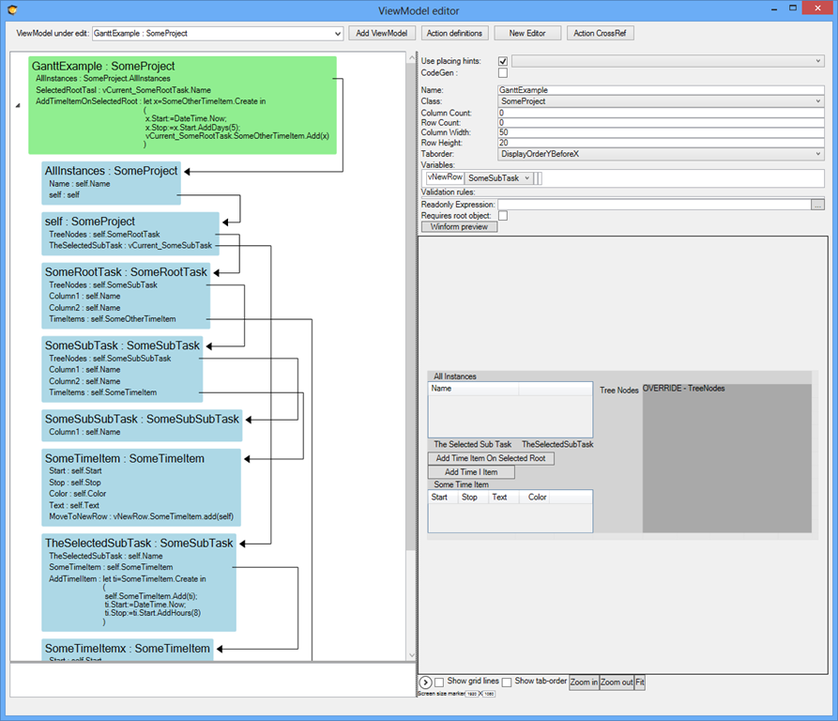Click the screen size marker height box

(489, 694)
